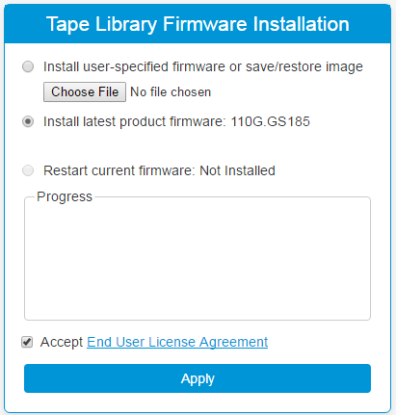Select the Install latest product firmware radio
Screen dimensions: 396x415
pos(28,122)
